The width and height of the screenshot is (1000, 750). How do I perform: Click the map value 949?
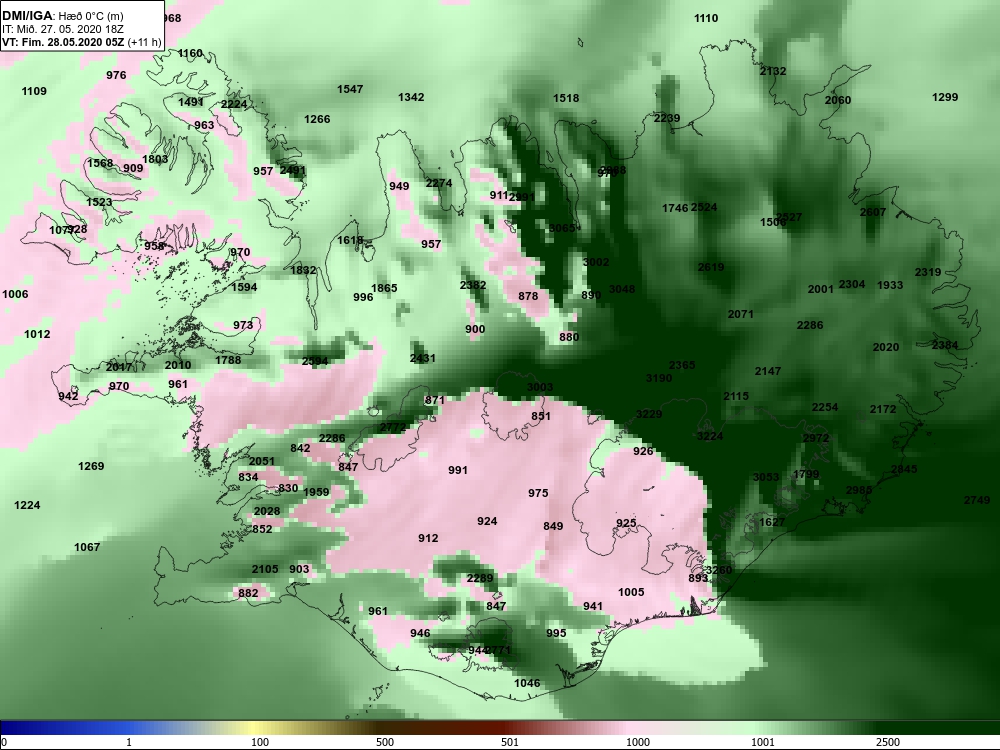399,186
